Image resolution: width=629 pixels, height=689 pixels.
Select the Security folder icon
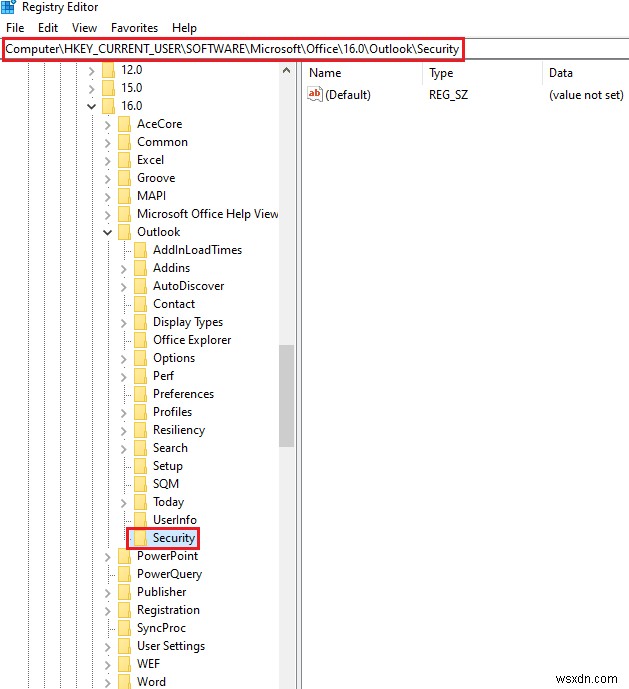point(140,538)
